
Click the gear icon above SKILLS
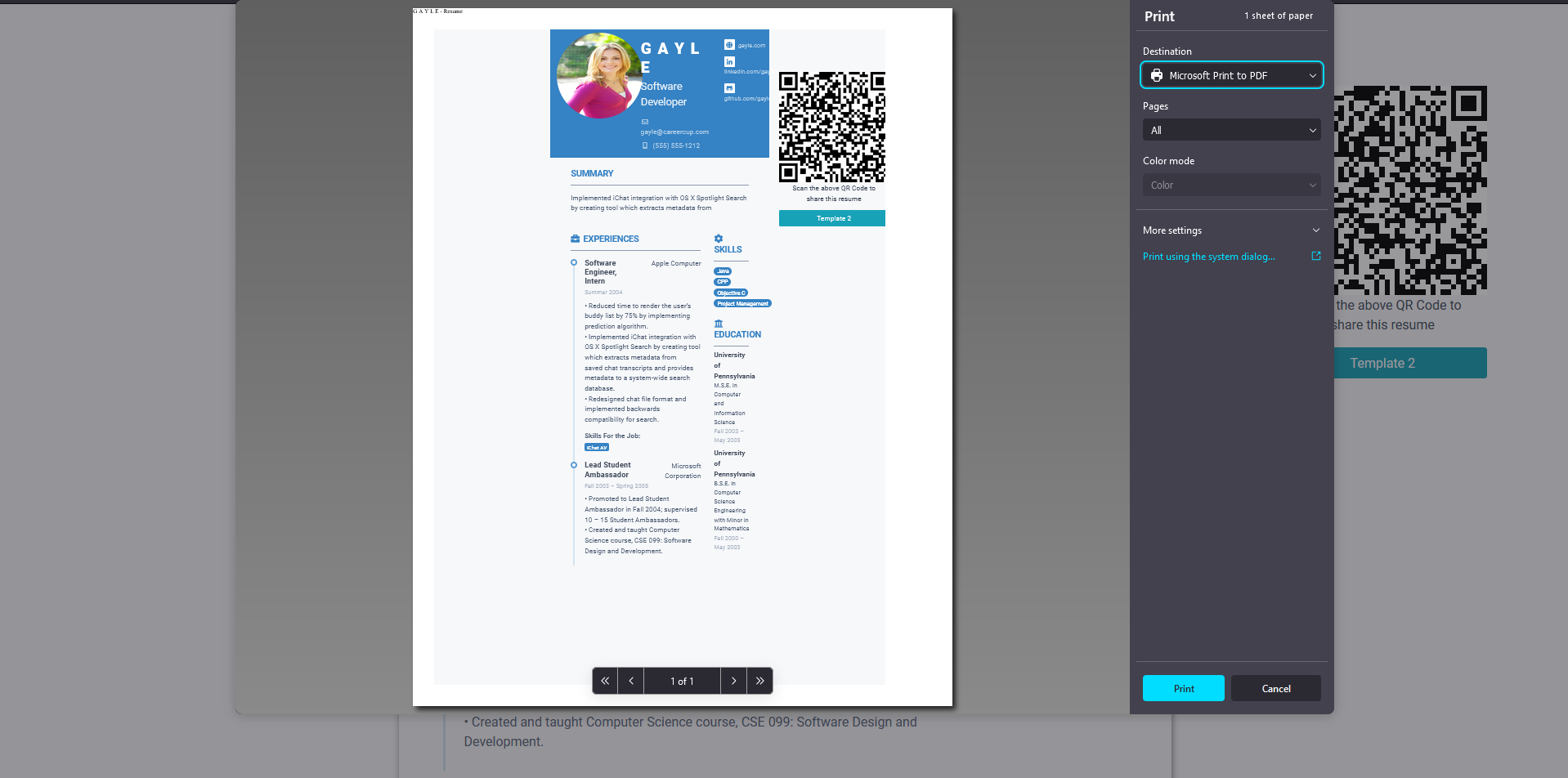(x=719, y=239)
